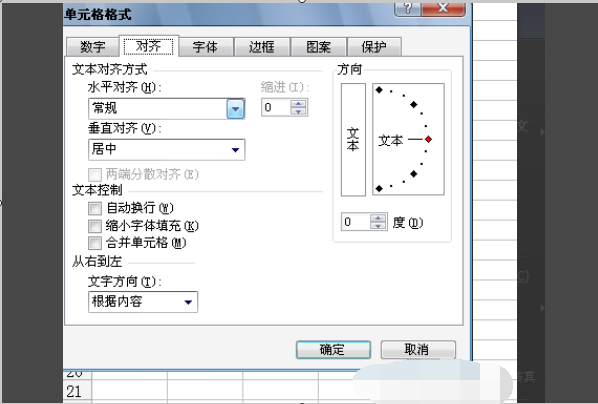The image size is (598, 404).
Task: Select the vertical 文本 orientation box
Action: tap(353, 140)
